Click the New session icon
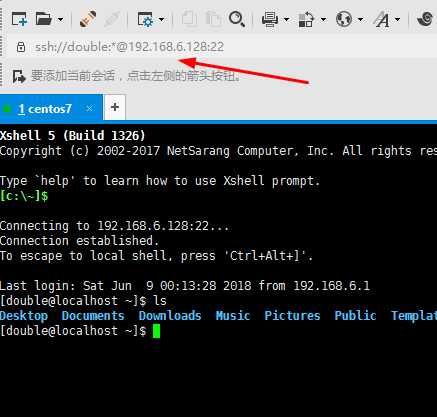 click(x=19, y=19)
